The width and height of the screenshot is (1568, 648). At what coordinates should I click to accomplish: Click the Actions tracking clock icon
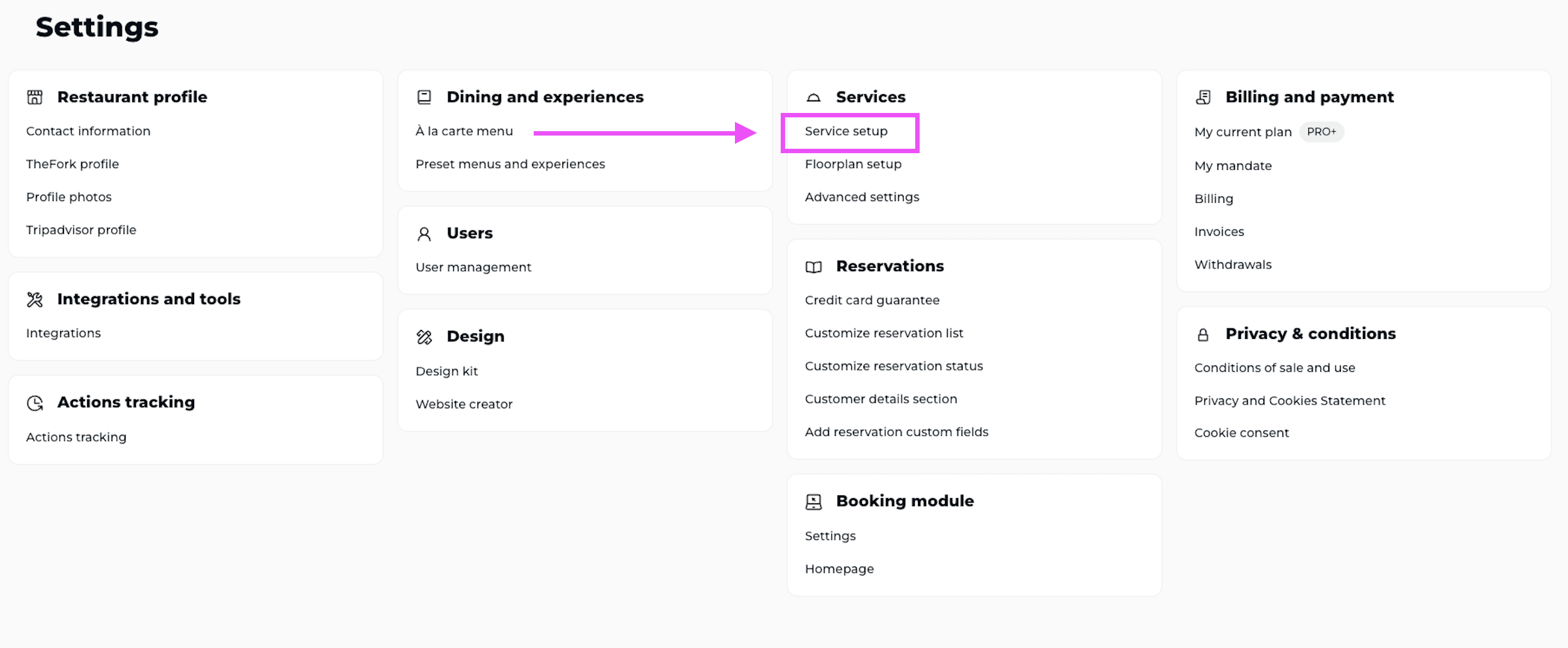click(35, 403)
